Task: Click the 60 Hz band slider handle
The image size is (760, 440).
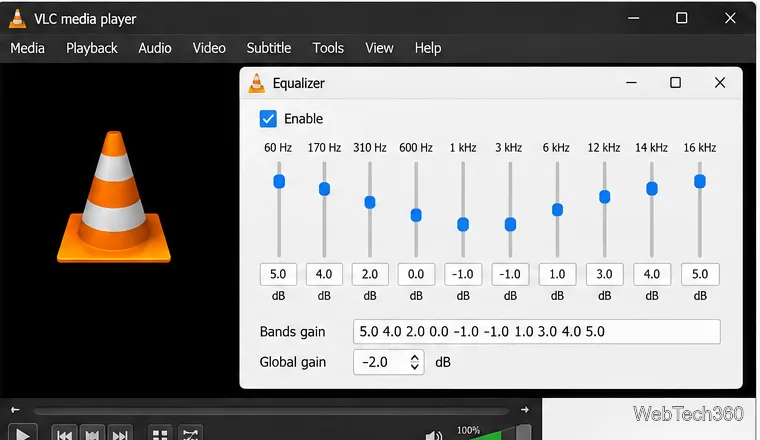Action: pos(279,182)
